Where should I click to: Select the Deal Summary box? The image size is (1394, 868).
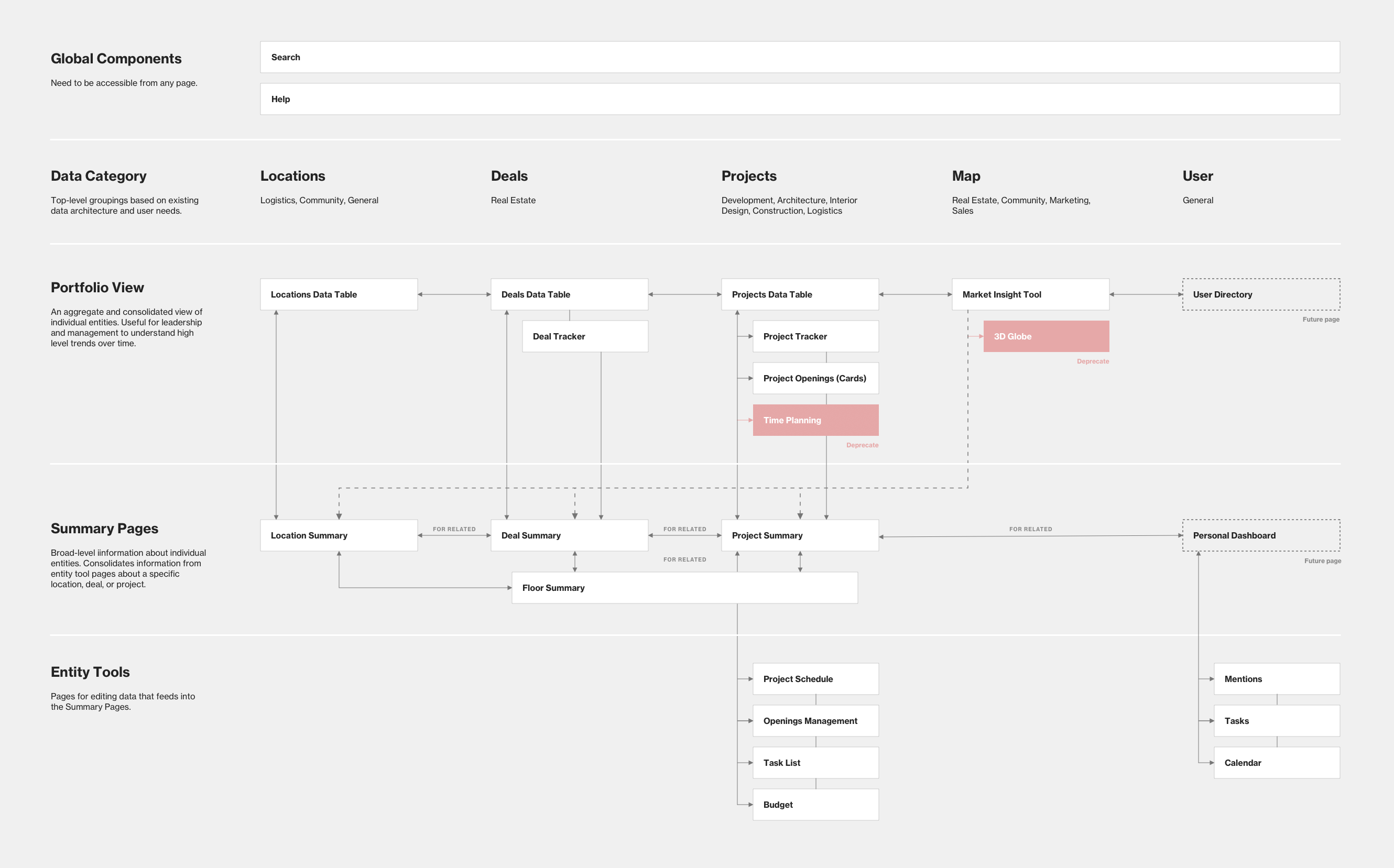[569, 535]
